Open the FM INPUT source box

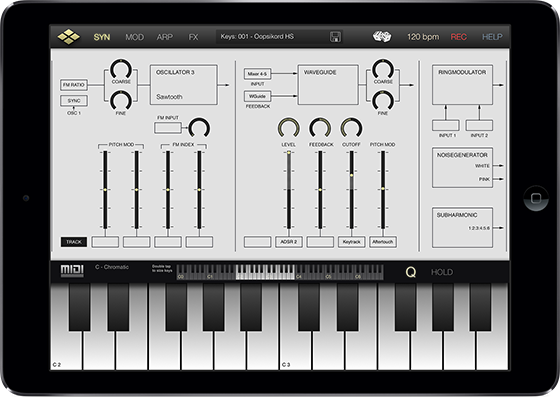click(x=168, y=128)
